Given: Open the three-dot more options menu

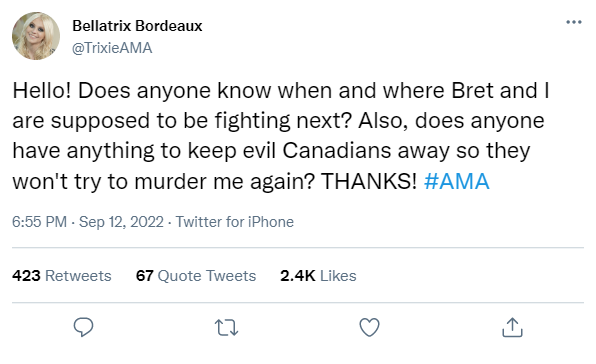Looking at the screenshot, I should click(x=574, y=22).
